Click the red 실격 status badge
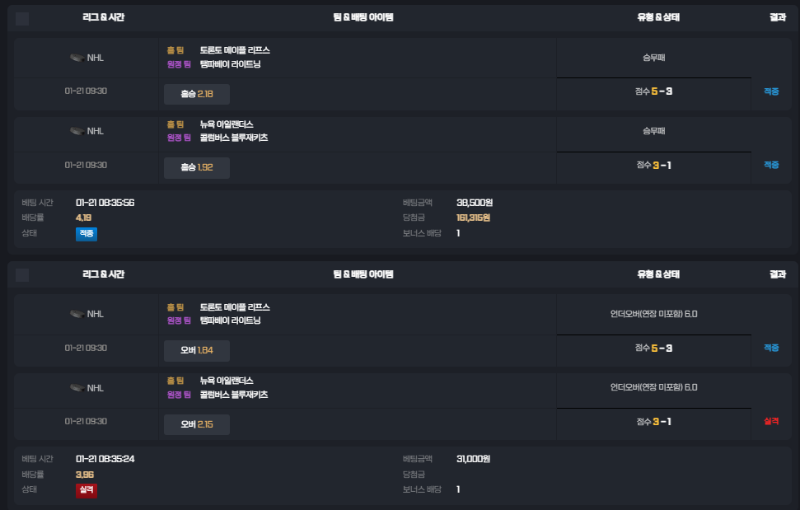This screenshot has width=800, height=510. click(x=86, y=490)
